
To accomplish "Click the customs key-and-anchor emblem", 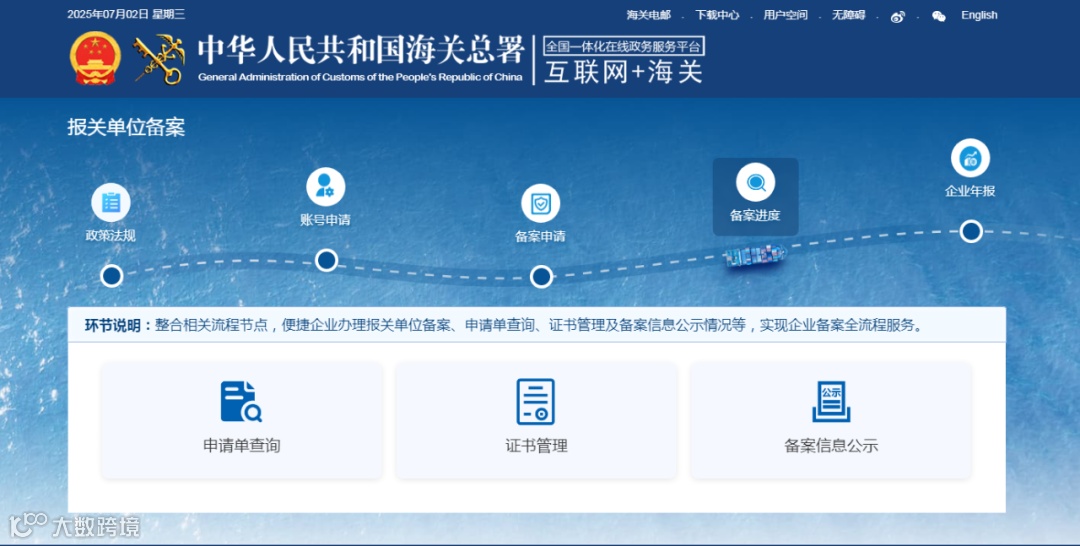I will [159, 59].
